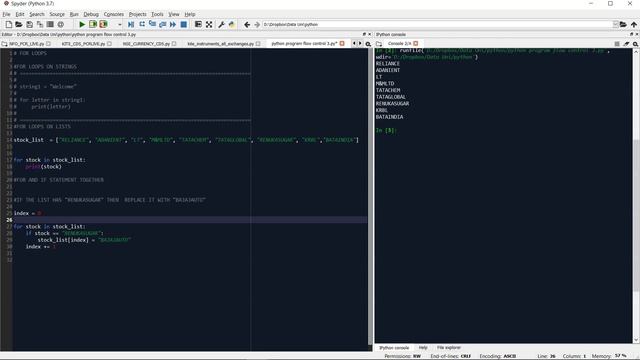Close the python program flow control 3.py tab

tap(342, 44)
